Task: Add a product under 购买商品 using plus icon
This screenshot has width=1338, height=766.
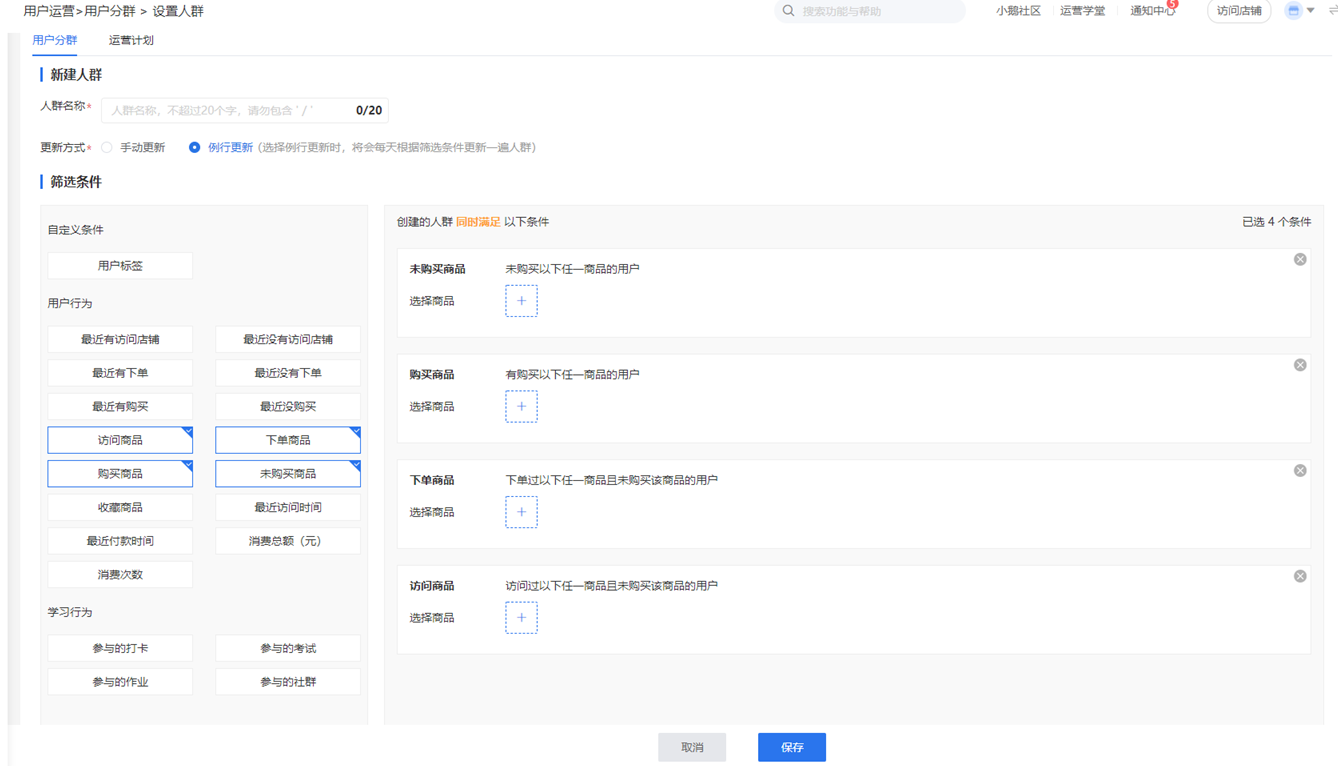Action: (521, 407)
